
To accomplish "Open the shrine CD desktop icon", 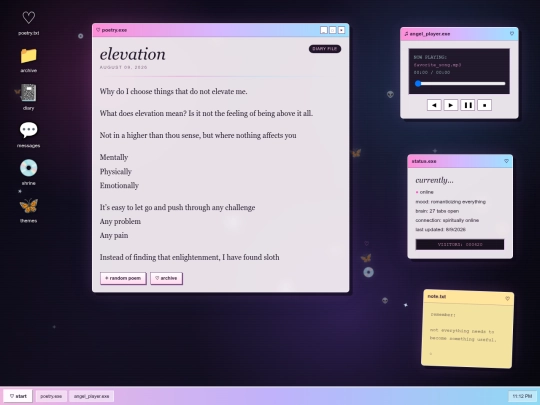I will [x=29, y=173].
